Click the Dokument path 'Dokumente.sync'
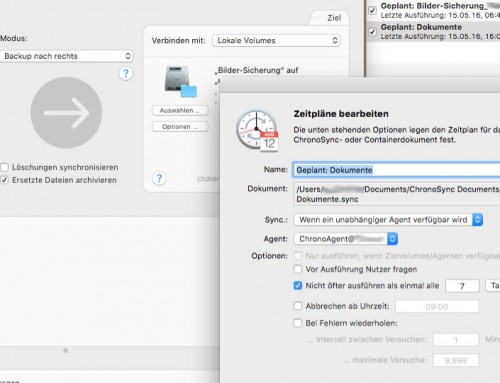Viewport: 500px width, 383px height. pyautogui.click(x=327, y=199)
